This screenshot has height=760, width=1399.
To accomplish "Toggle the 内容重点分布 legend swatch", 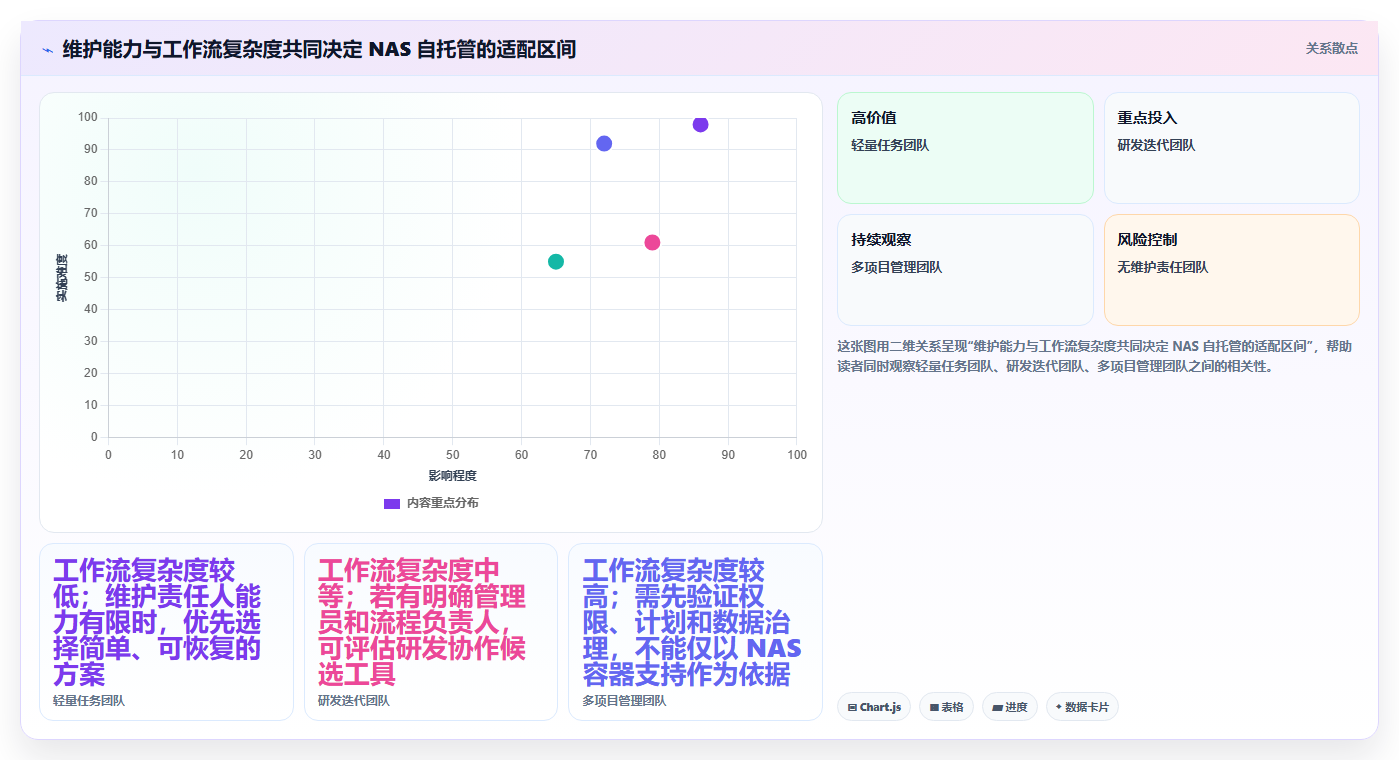I will 392,503.
